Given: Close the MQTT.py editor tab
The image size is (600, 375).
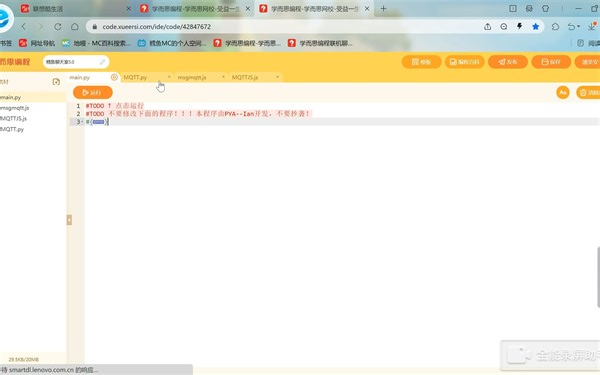Looking at the screenshot, I should tap(169, 77).
